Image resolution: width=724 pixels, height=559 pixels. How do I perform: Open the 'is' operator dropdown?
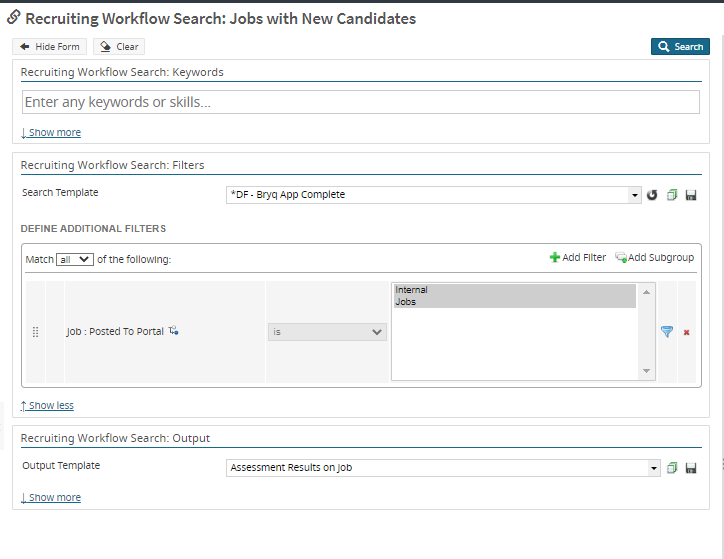[327, 332]
